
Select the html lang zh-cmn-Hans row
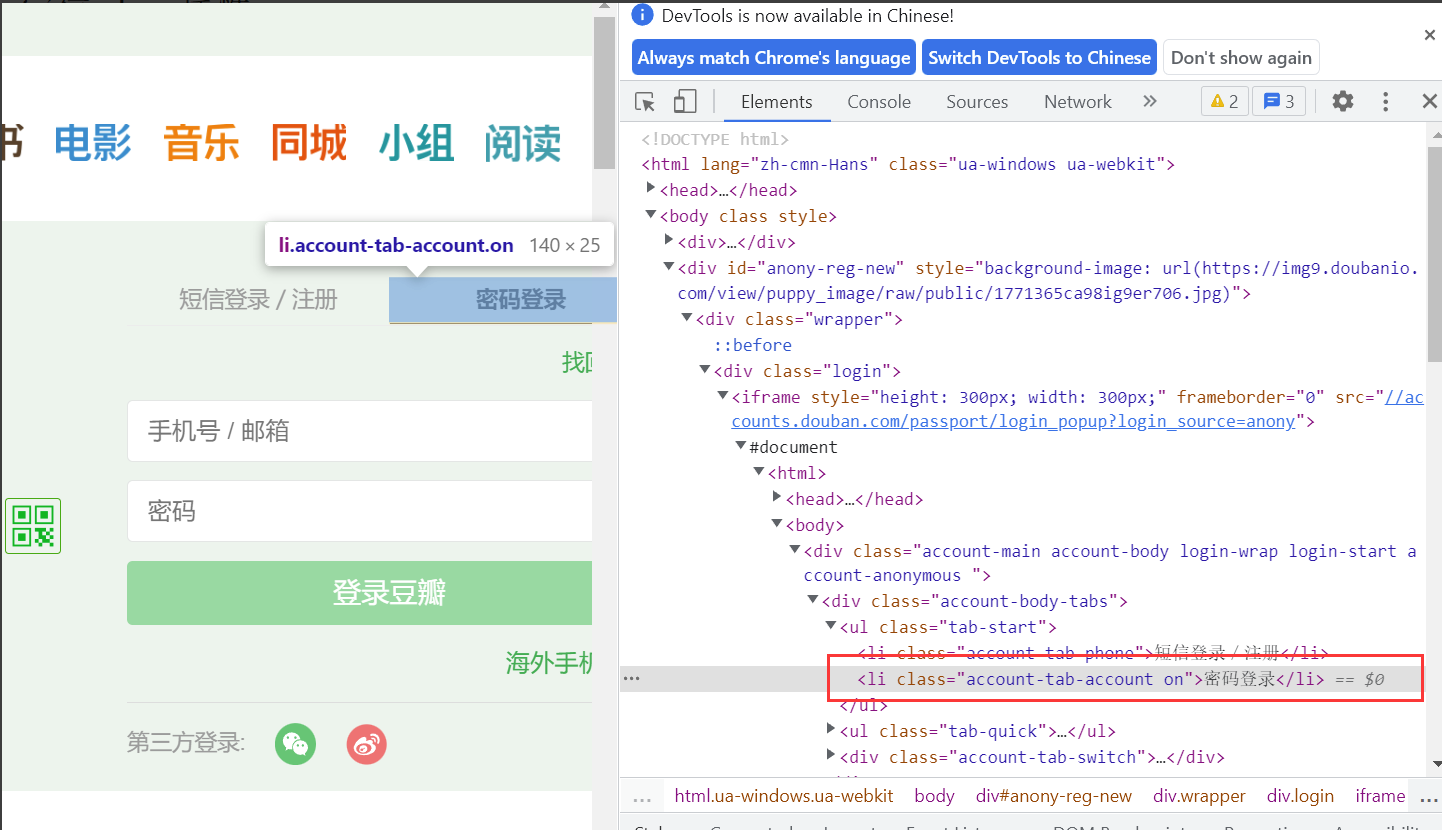tap(908, 164)
